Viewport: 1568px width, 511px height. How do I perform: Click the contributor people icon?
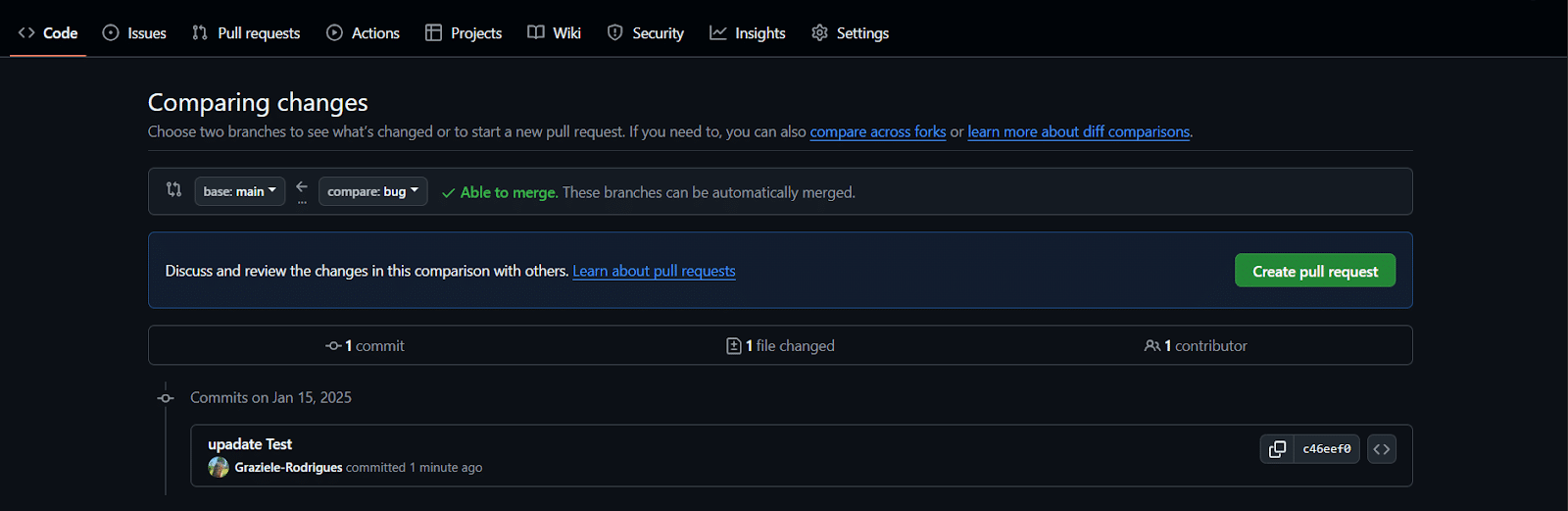(1151, 346)
